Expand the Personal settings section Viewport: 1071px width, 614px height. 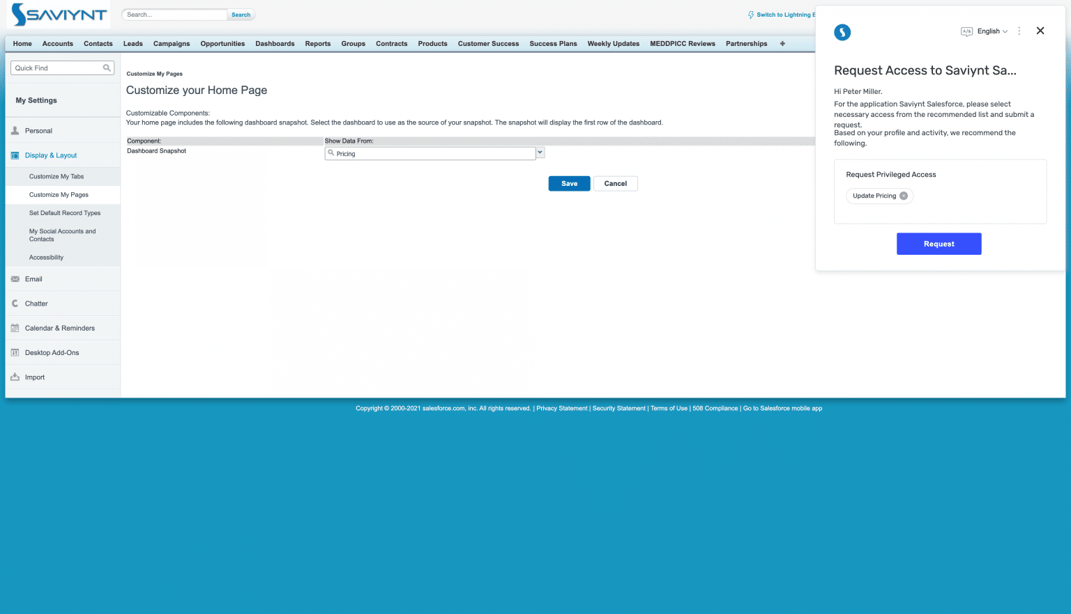[38, 131]
